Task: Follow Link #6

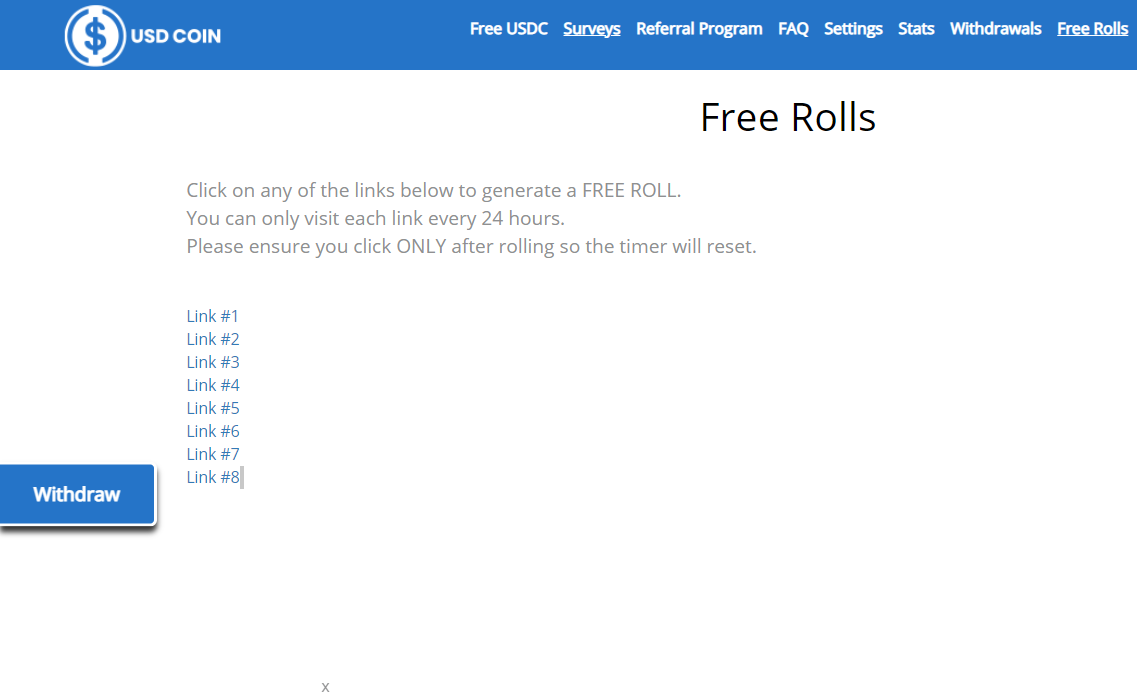Action: (212, 431)
